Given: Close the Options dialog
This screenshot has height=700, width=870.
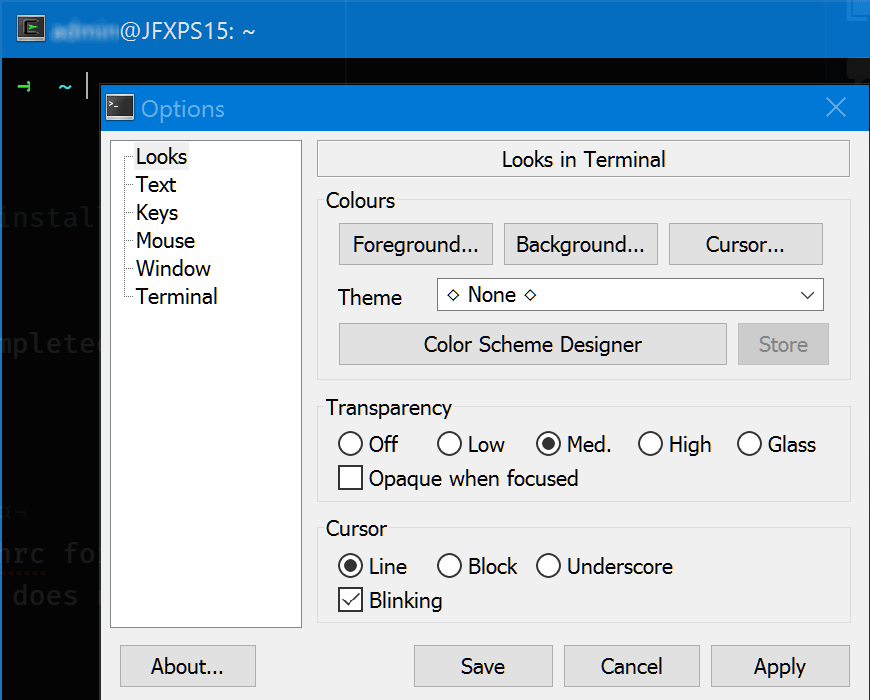Looking at the screenshot, I should [836, 108].
